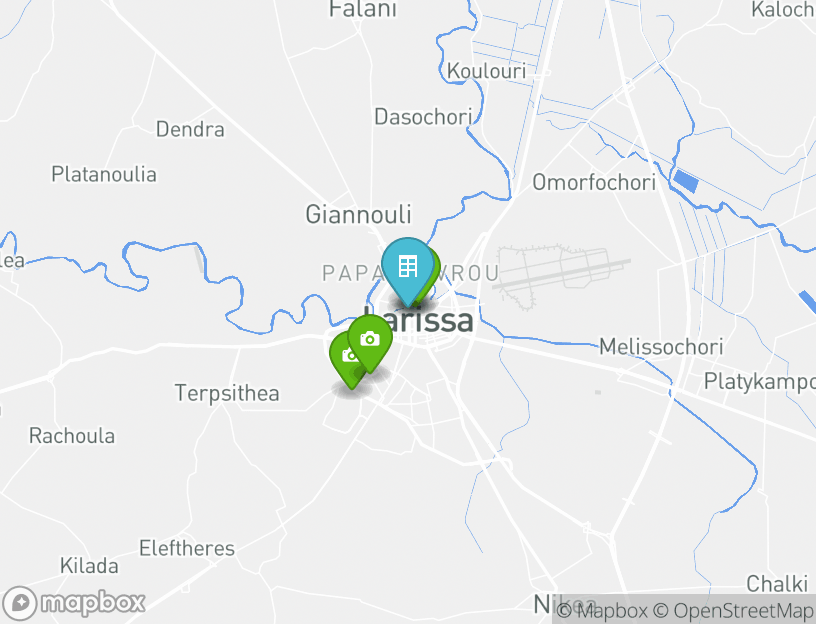Click the airport runway area on map
The width and height of the screenshot is (816, 624).
(561, 274)
